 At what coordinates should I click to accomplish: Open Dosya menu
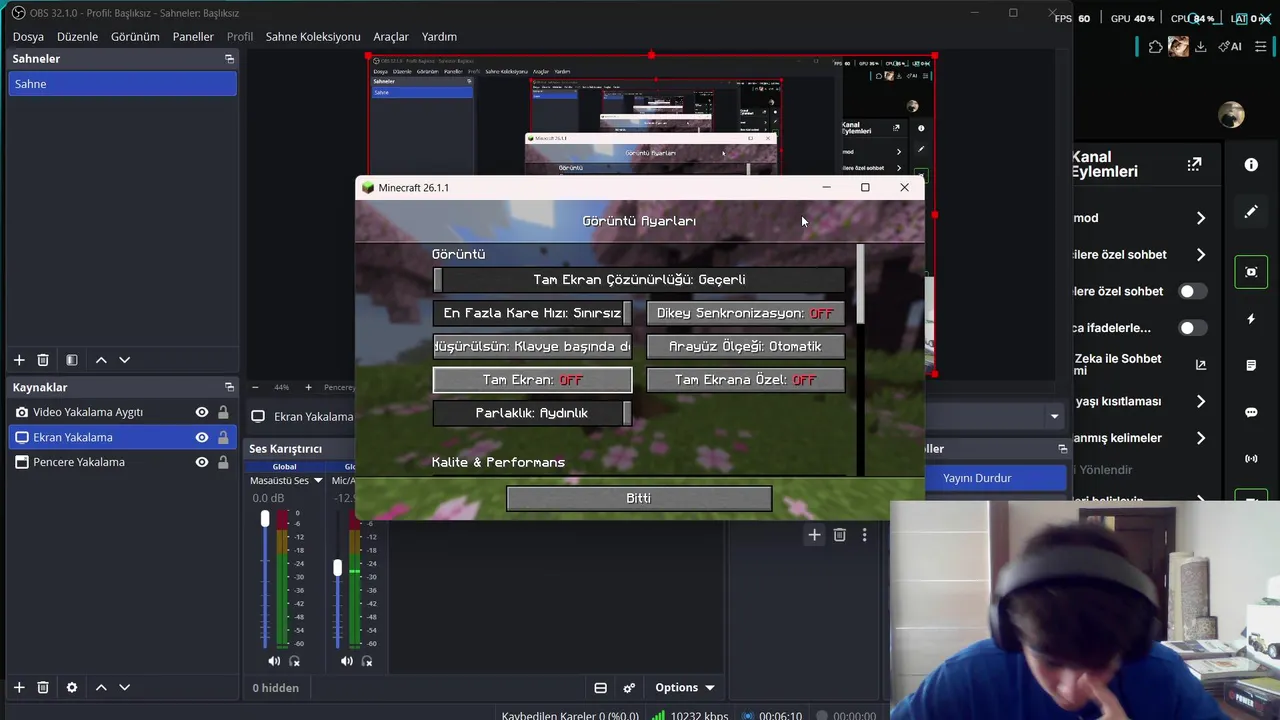[28, 36]
